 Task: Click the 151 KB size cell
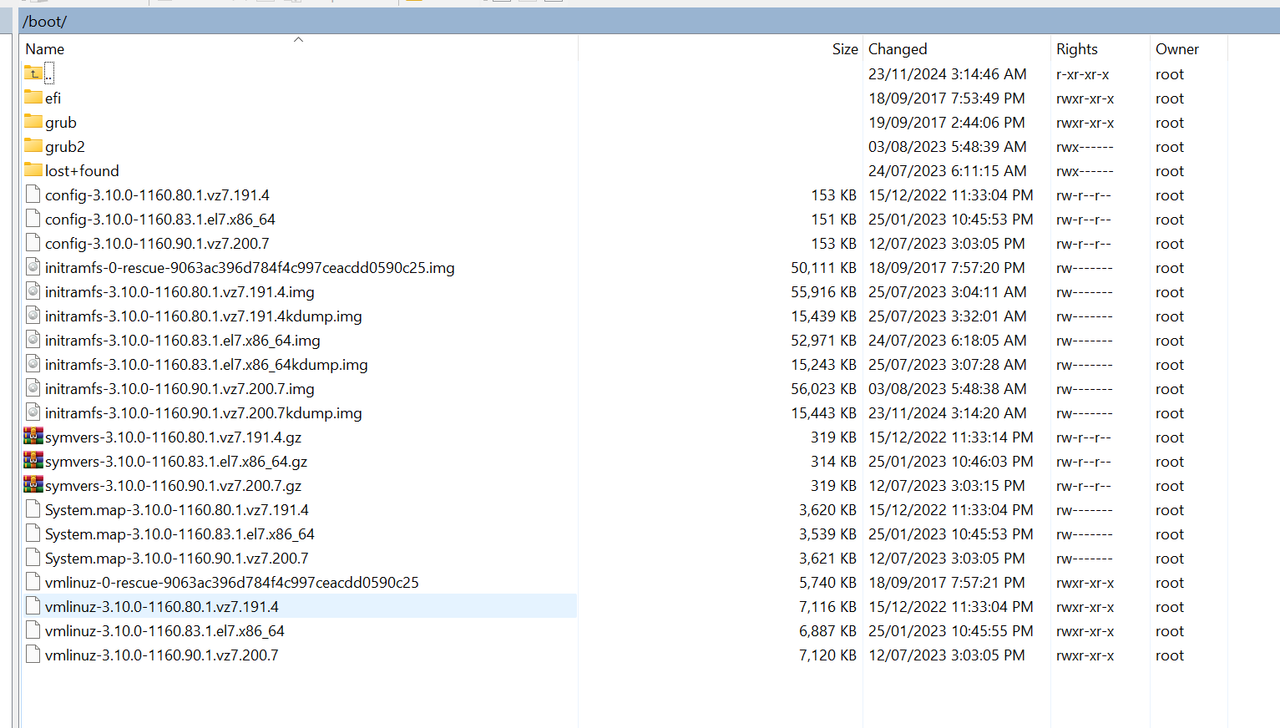click(x=833, y=219)
